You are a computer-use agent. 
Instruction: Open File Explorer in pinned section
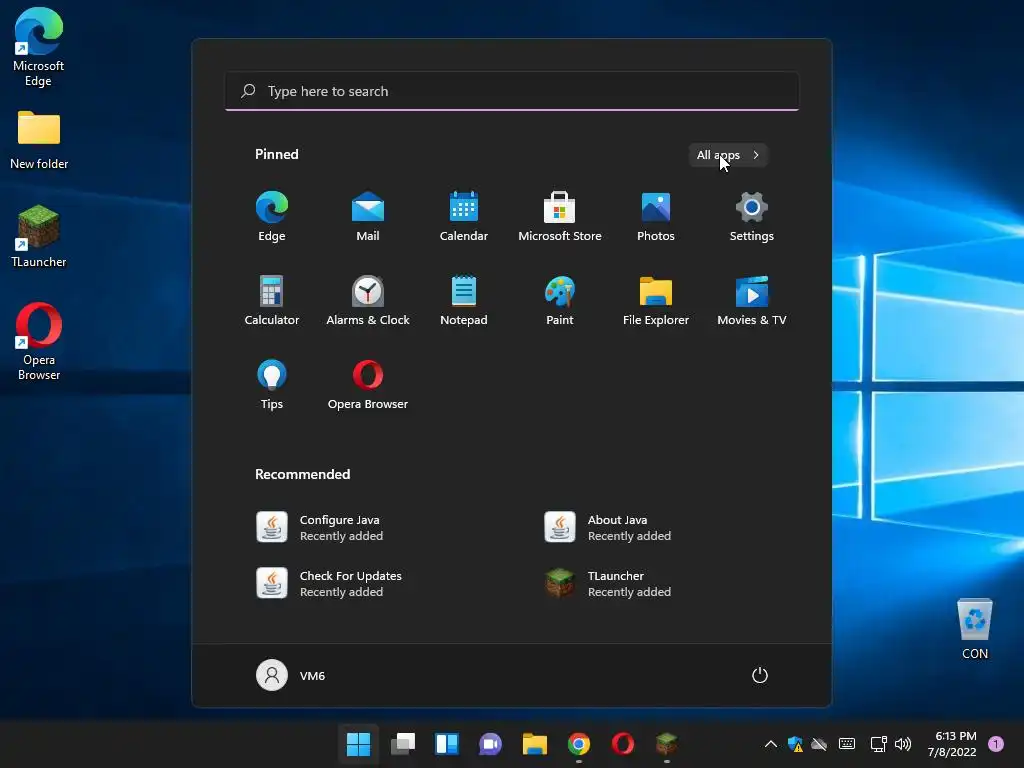coord(656,300)
